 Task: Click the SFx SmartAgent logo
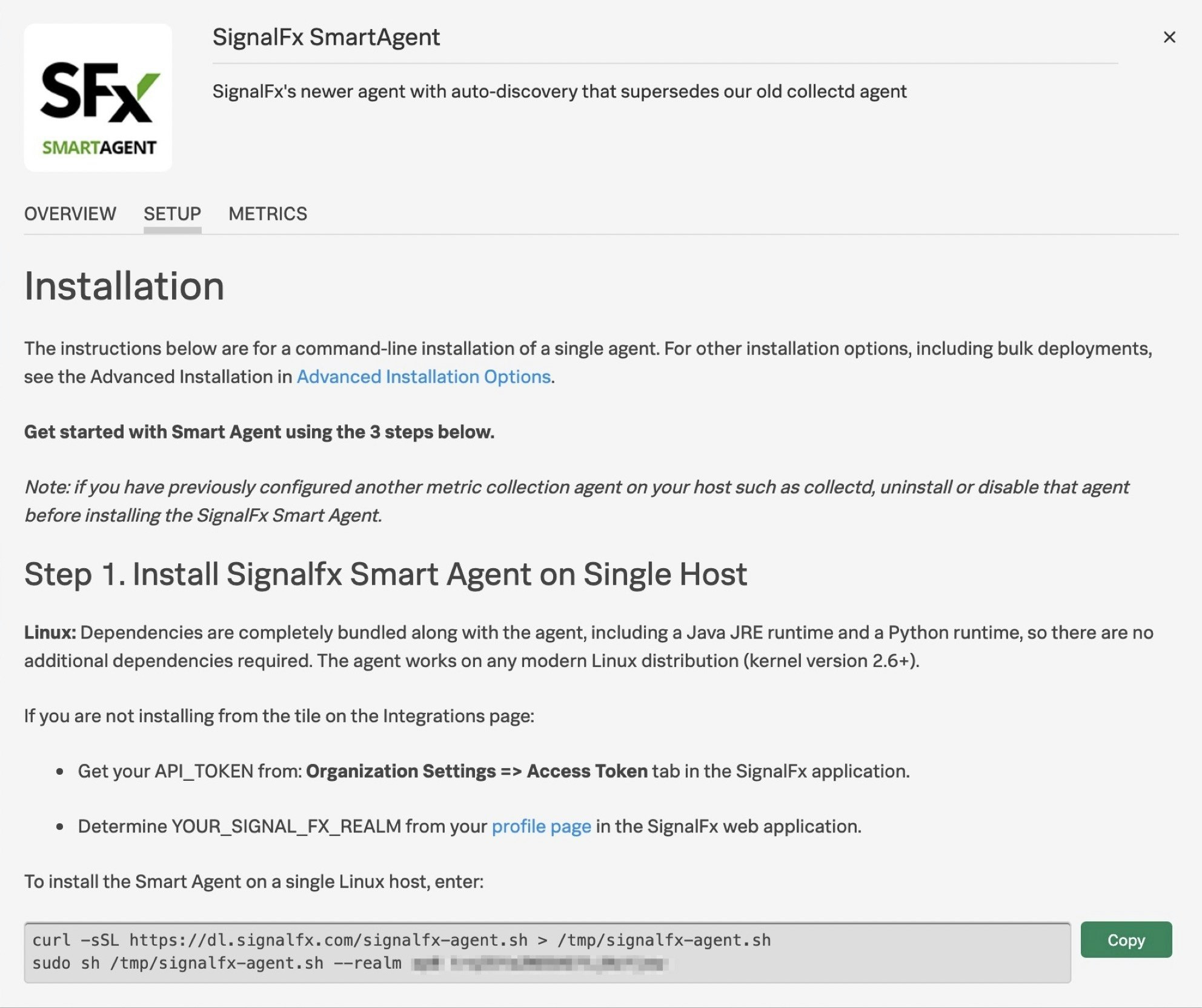(98, 98)
